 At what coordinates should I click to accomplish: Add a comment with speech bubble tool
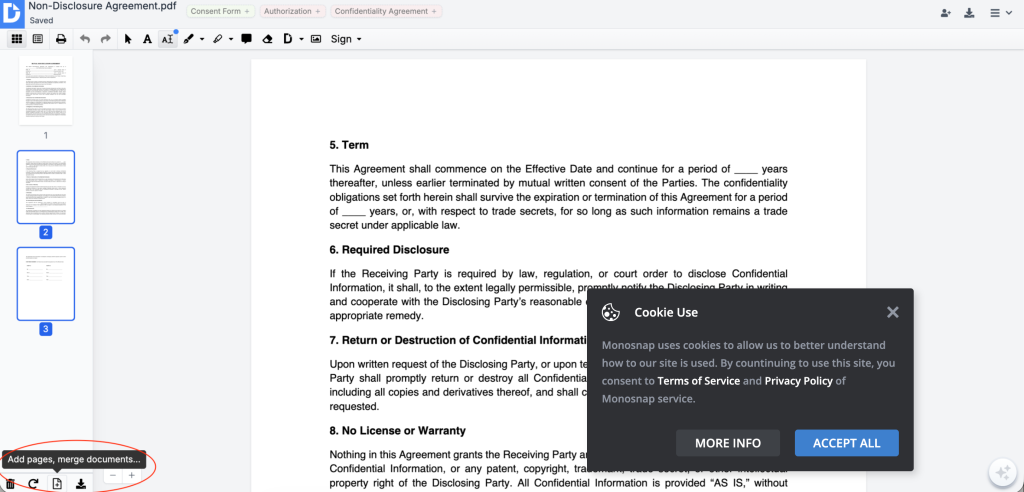(x=246, y=39)
